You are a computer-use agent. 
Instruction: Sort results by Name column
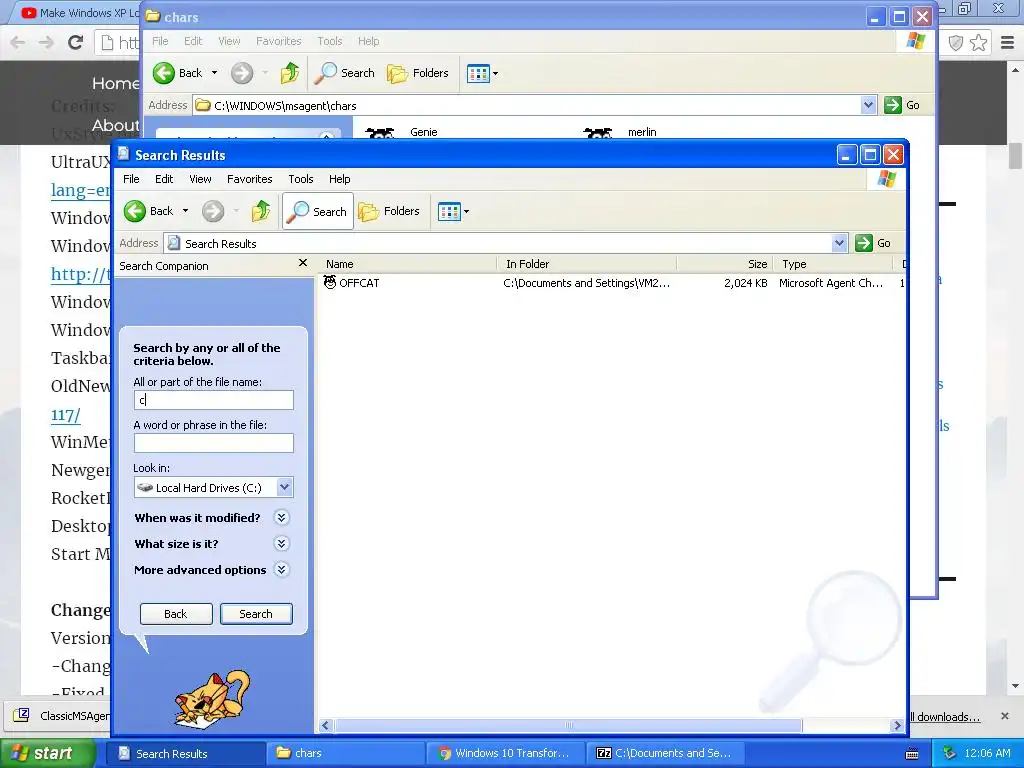pos(408,264)
